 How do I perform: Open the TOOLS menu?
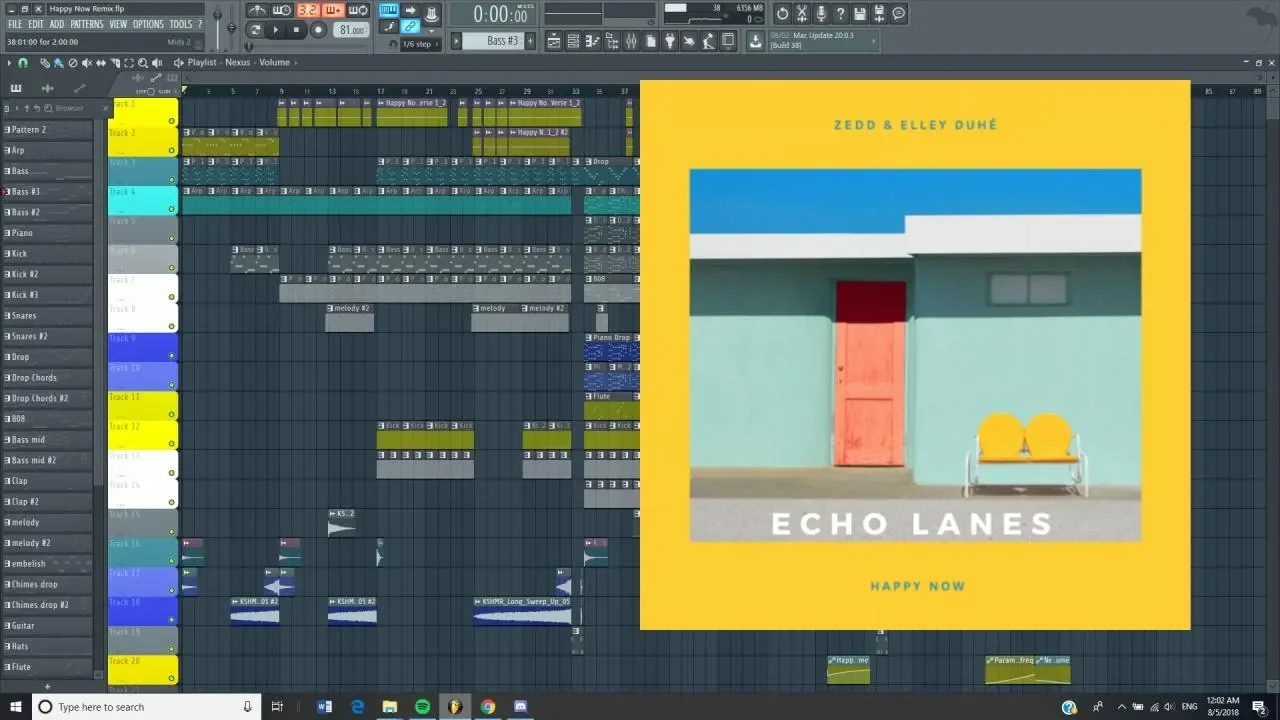[181, 24]
